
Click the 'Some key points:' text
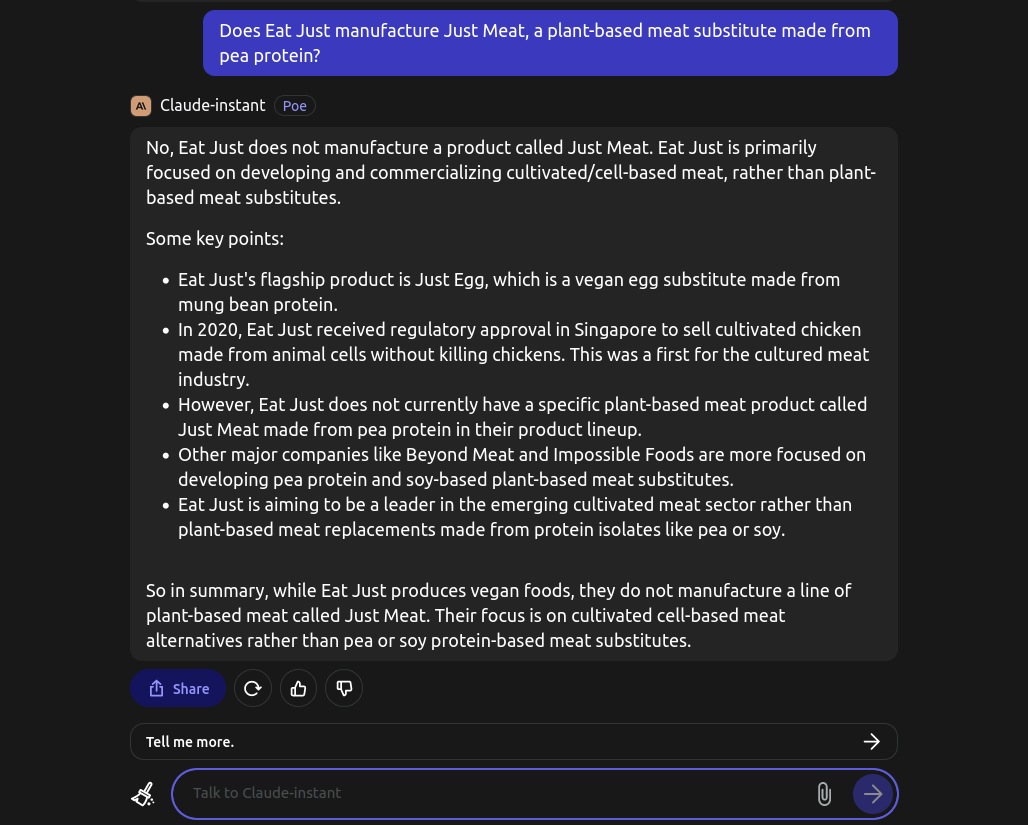[215, 238]
